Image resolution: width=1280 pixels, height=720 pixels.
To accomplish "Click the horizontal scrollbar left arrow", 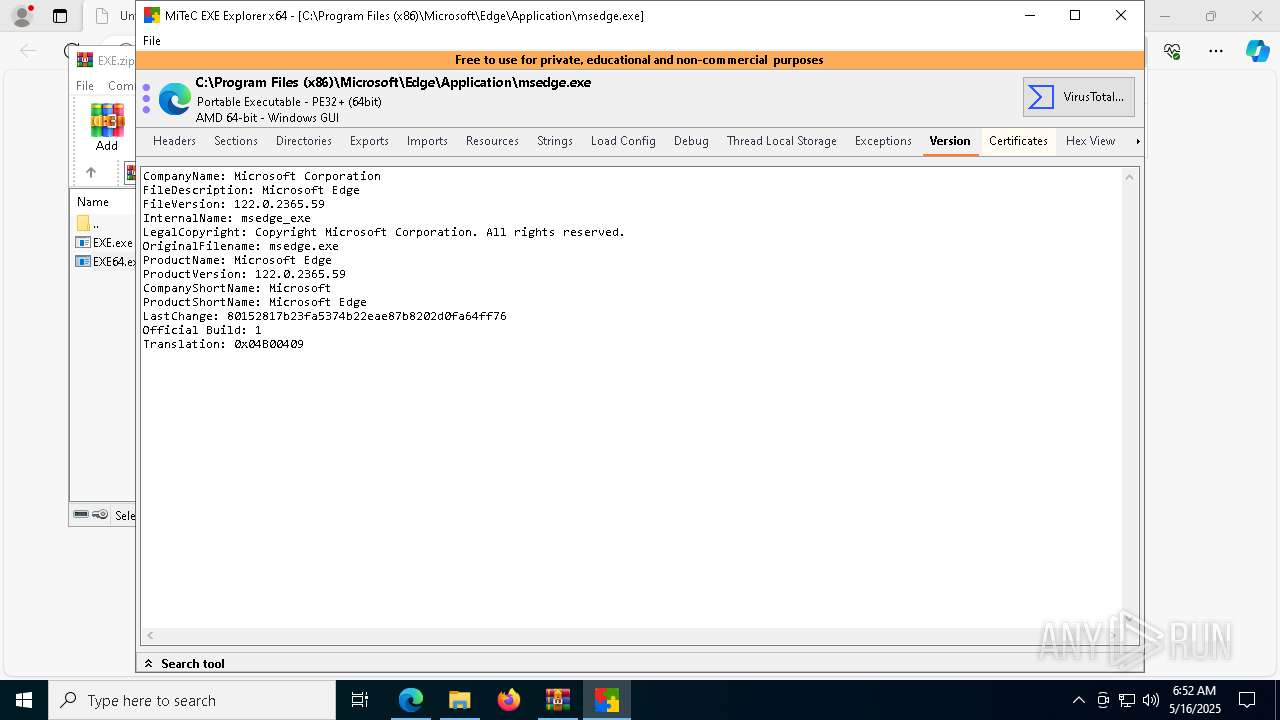I will pos(151,635).
